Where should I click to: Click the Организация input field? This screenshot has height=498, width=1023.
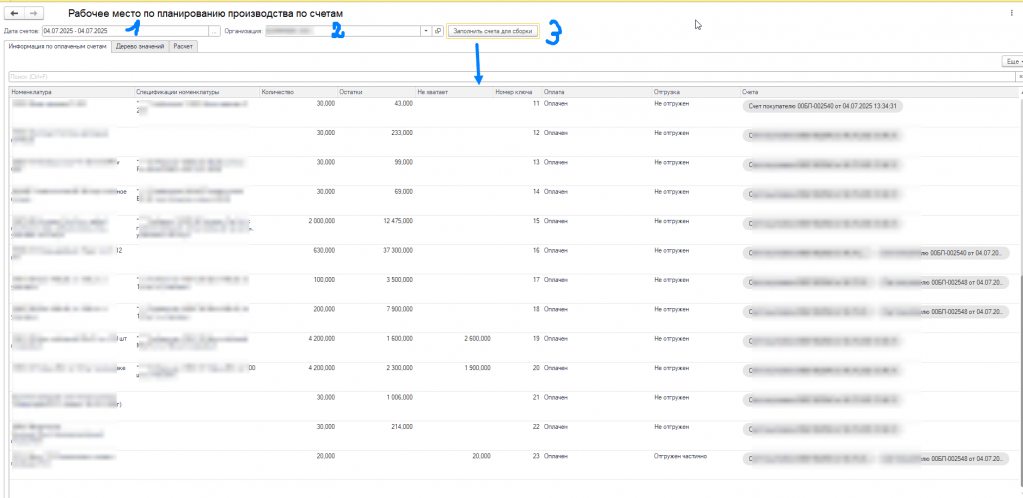[x=343, y=31]
